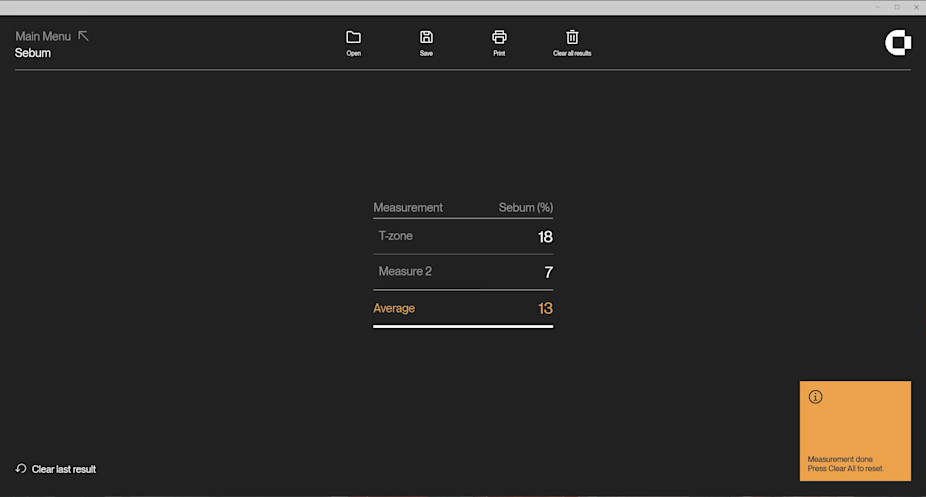Click the Sebum (%) column header
926x497 pixels.
pyautogui.click(x=525, y=208)
